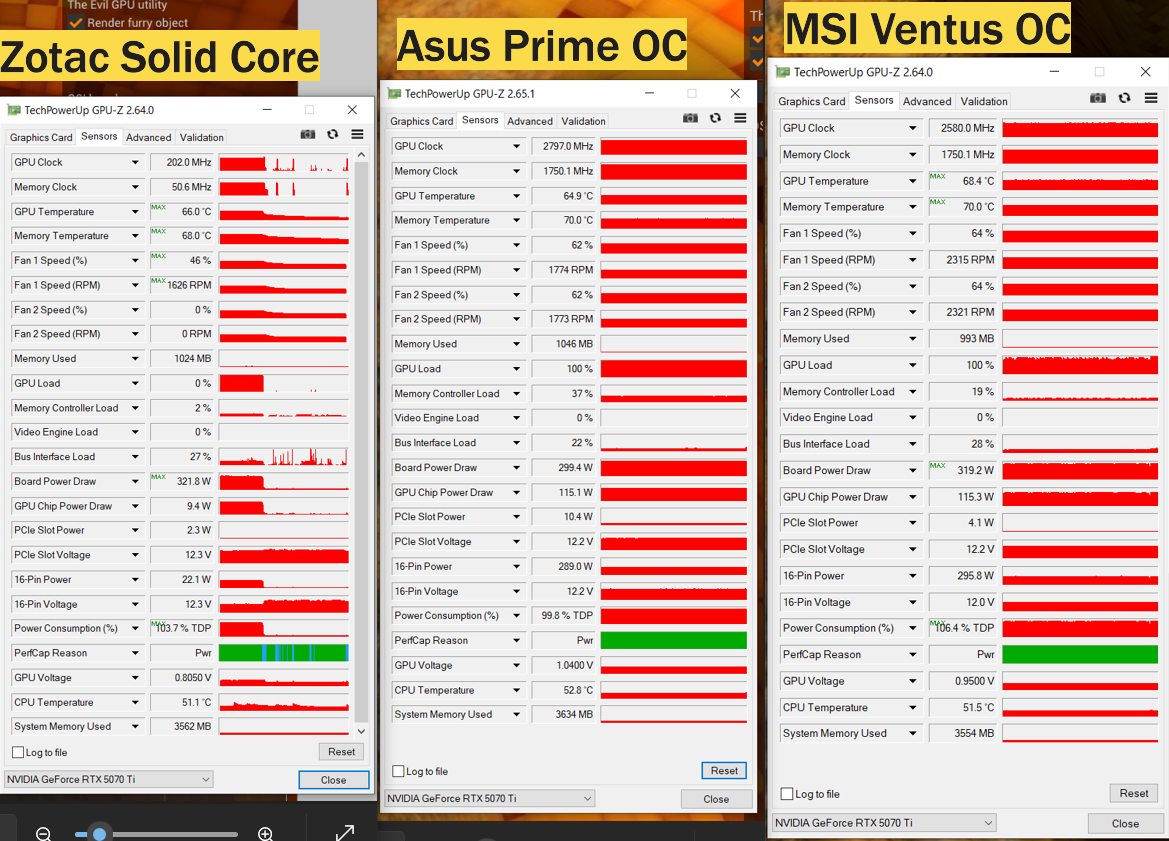Screen dimensions: 1169x841
Task: Click screenshot camera icon in MSI GPU-Z window
Action: tap(1097, 98)
